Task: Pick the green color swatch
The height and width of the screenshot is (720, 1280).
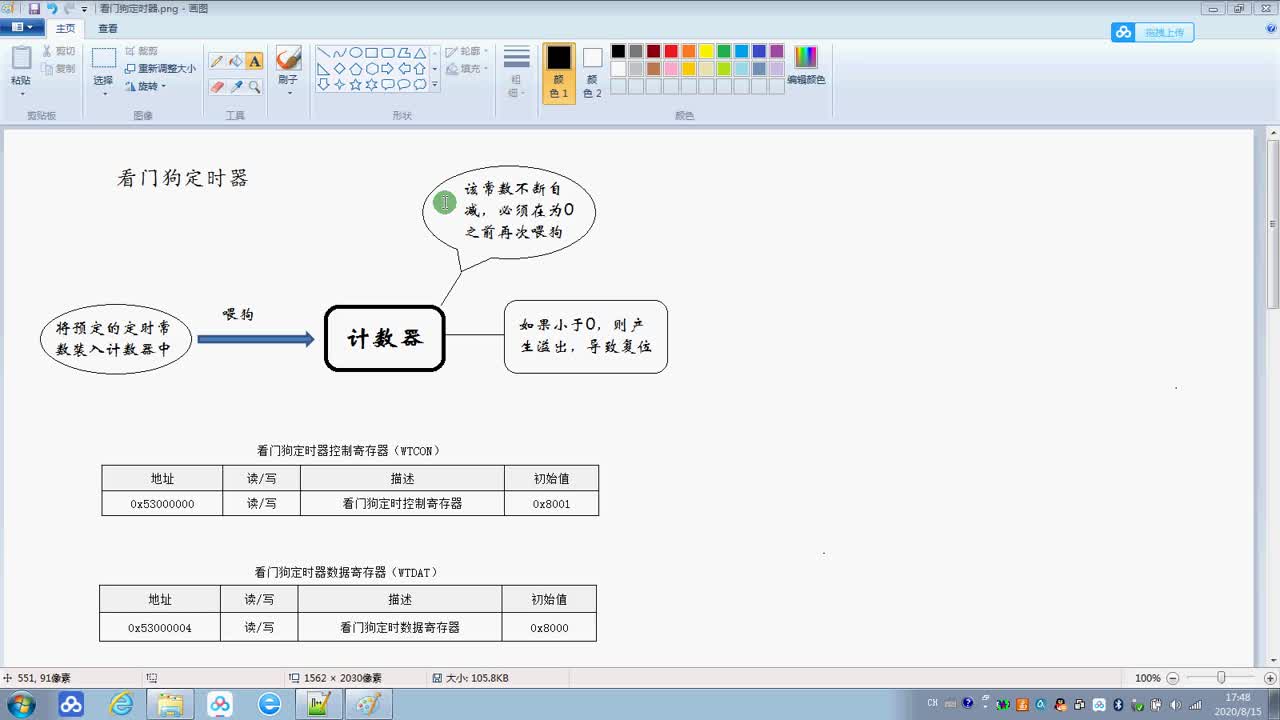Action: click(724, 51)
